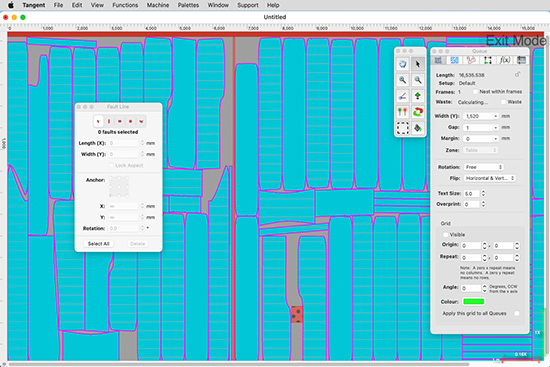Open the Rotation Free dropdown

[x=483, y=167]
